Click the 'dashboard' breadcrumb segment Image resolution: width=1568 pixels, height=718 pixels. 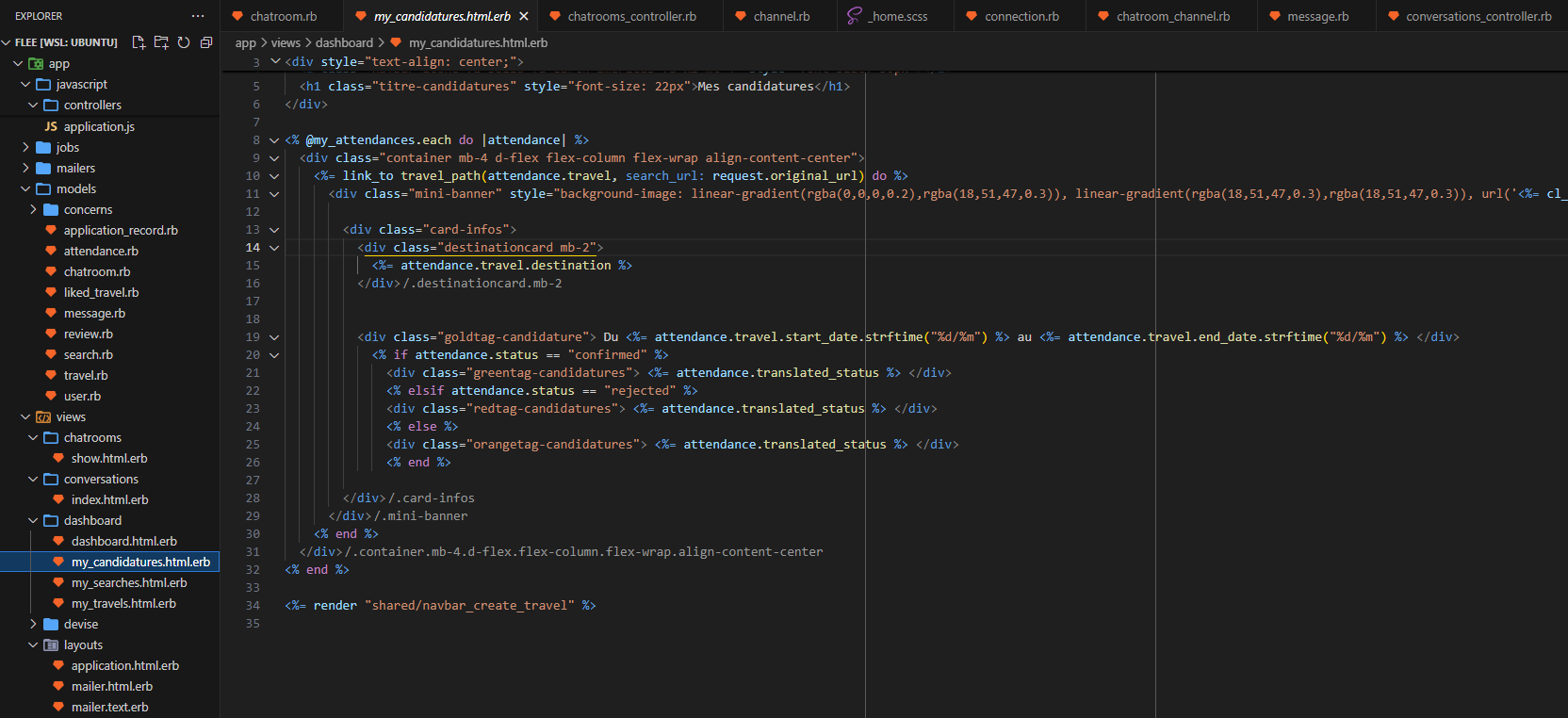tap(344, 42)
